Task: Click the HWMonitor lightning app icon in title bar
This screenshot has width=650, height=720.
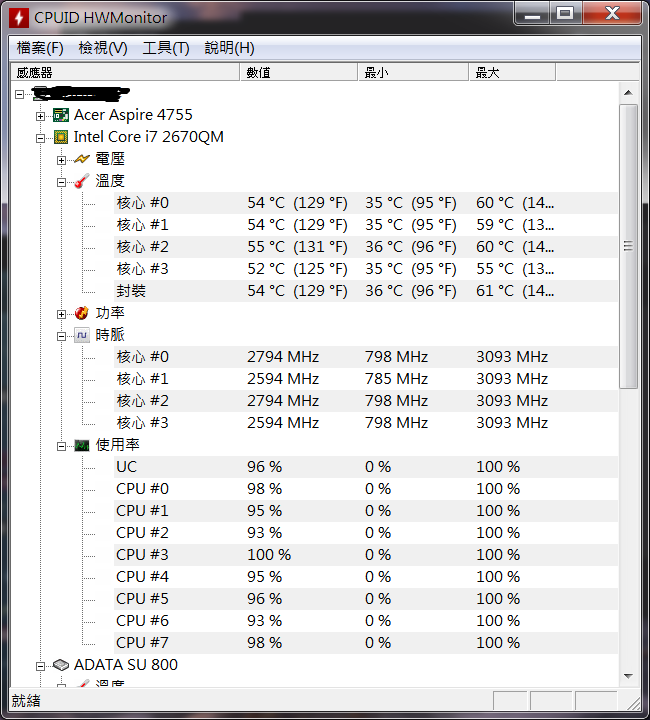Action: pos(19,17)
